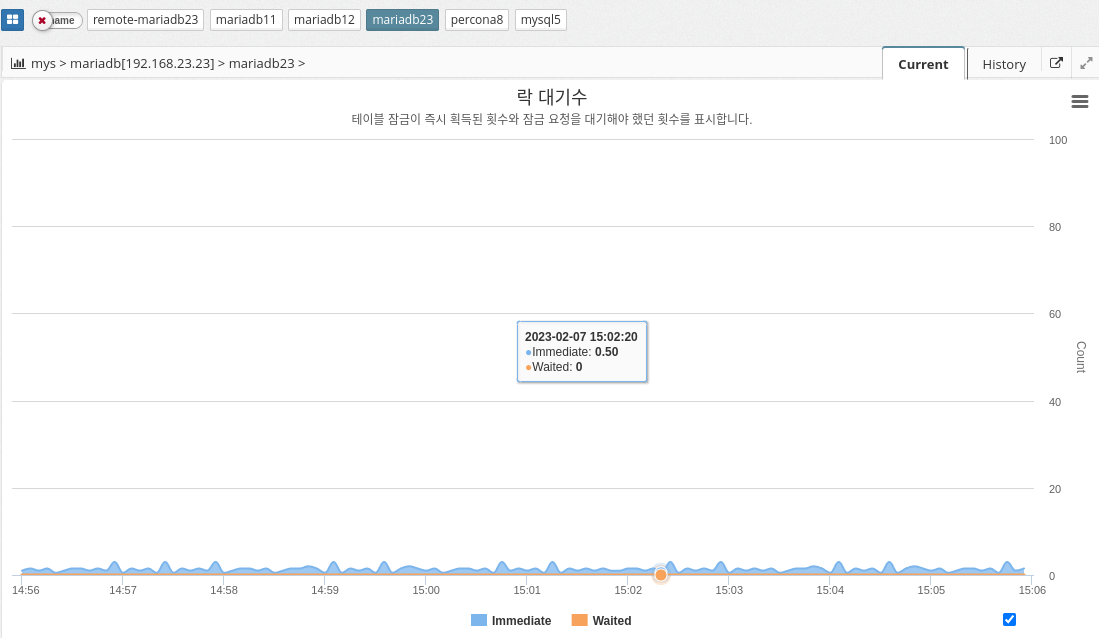The height and width of the screenshot is (638, 1099).
Task: Click the bar chart icon in breadcrumb
Action: (18, 63)
